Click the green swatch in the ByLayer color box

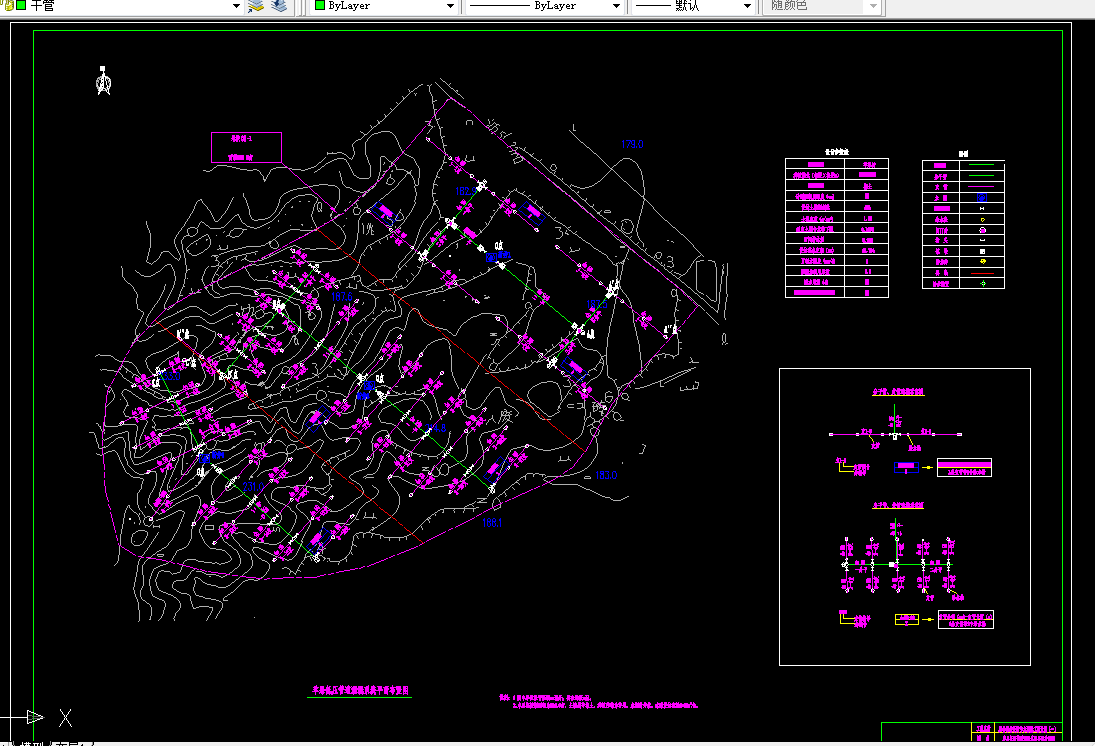[x=319, y=6]
